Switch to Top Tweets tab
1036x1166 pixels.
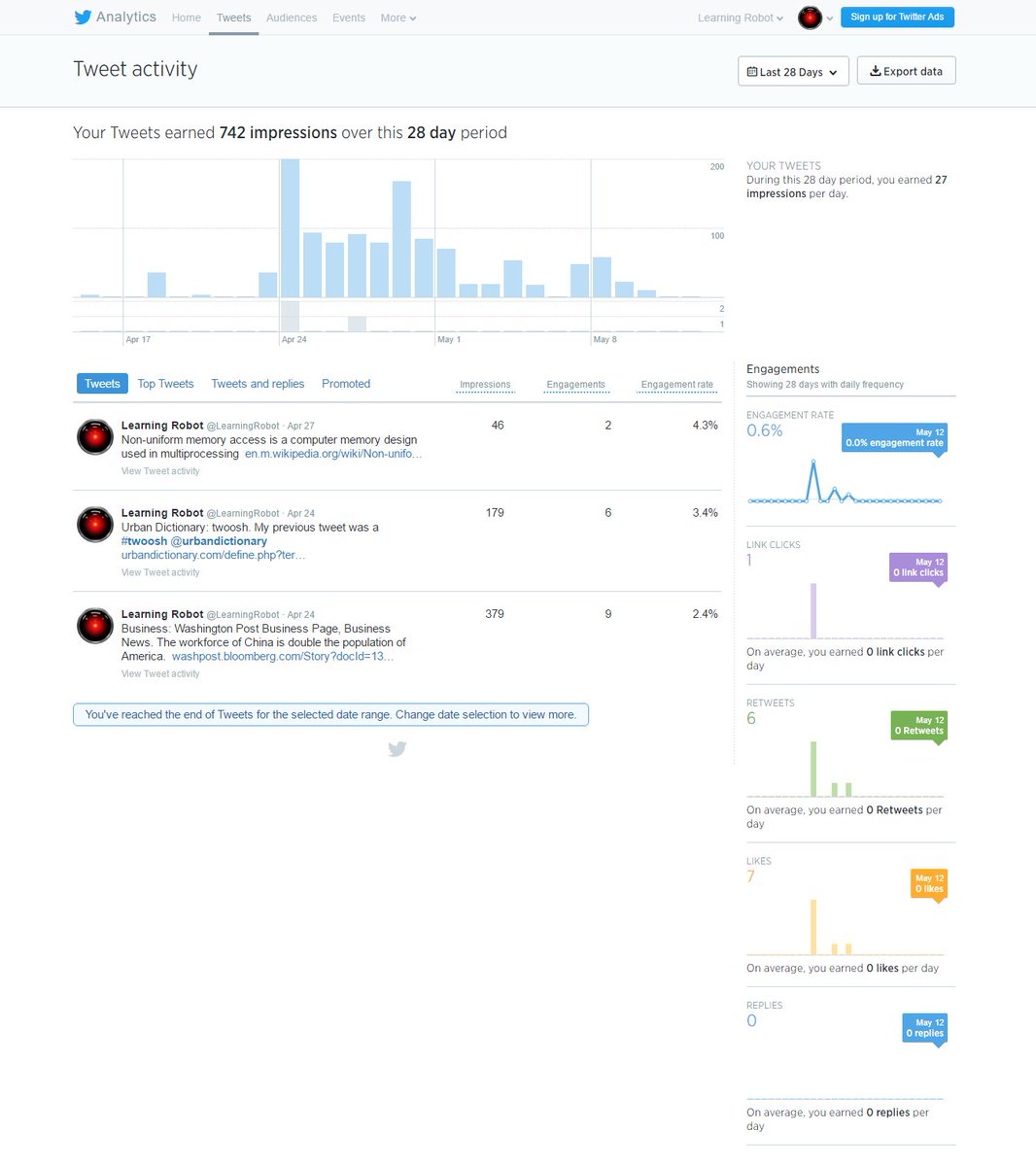coord(165,384)
